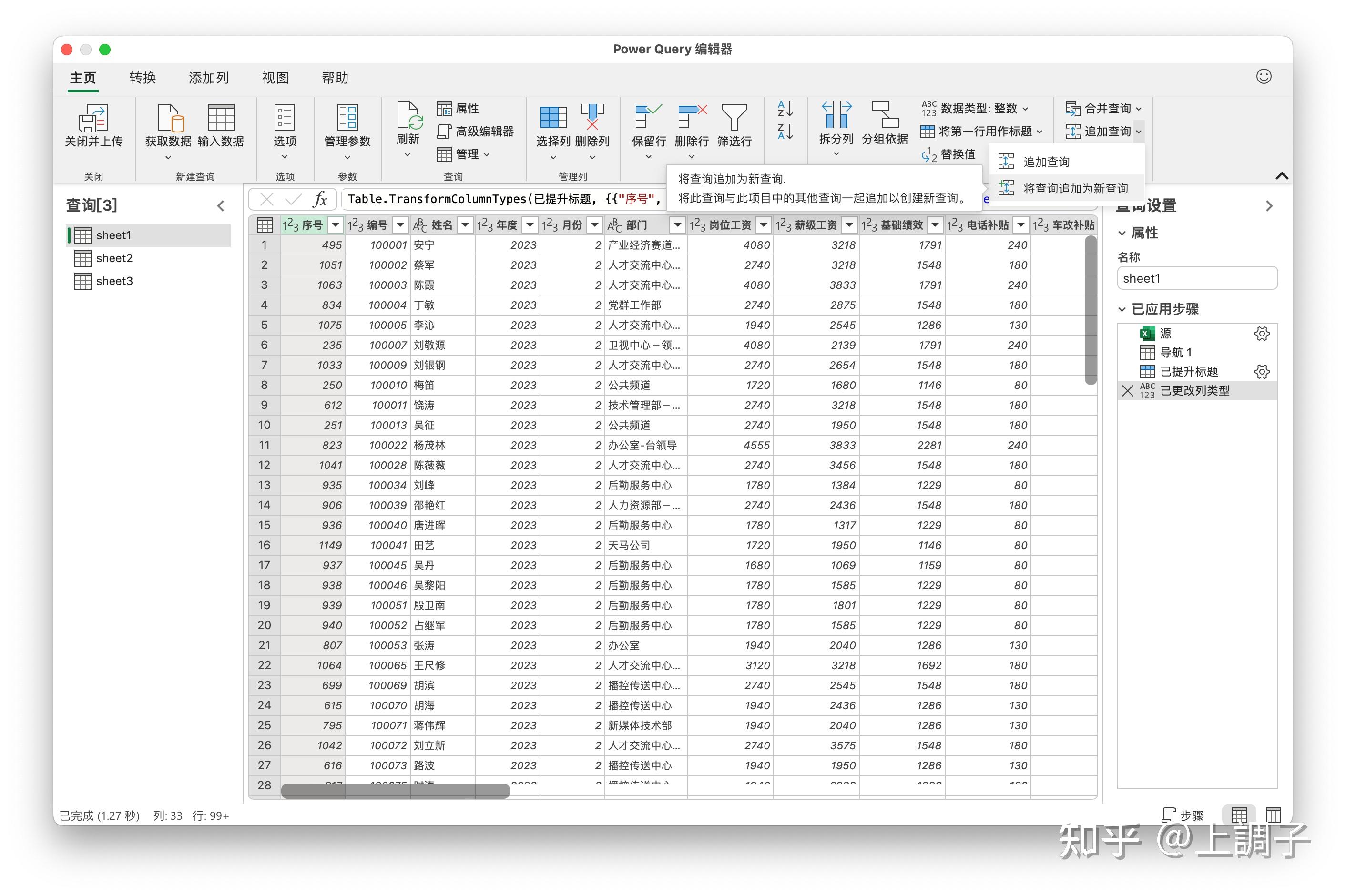Open the gear settings for 源 step
Screen dimensions: 1346x896
point(1262,334)
